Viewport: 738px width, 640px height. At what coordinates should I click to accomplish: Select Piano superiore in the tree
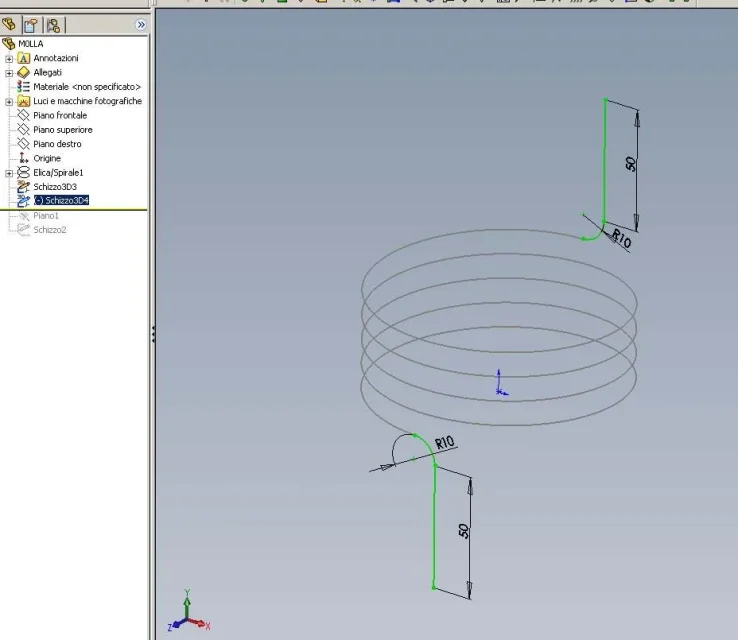coord(63,129)
